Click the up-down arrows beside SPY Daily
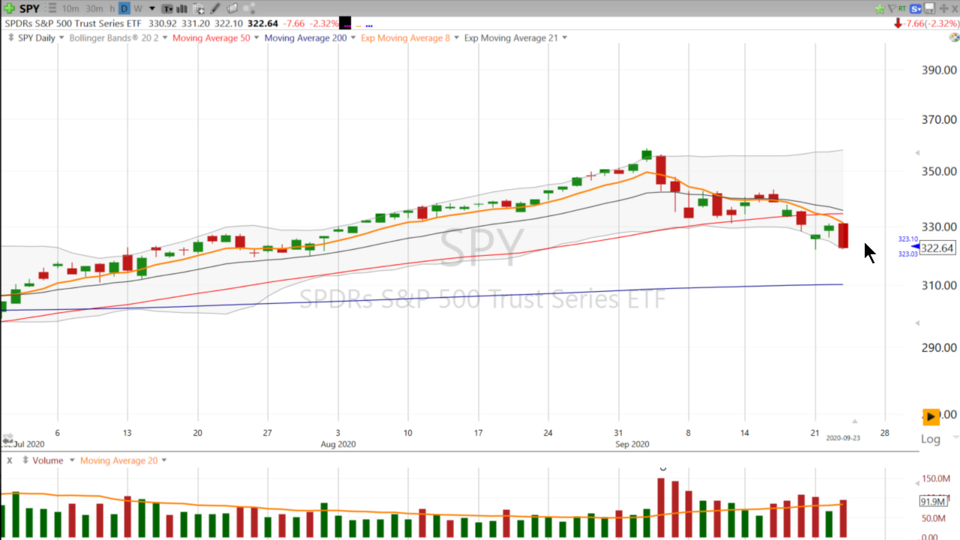960x540 pixels. [x=10, y=38]
